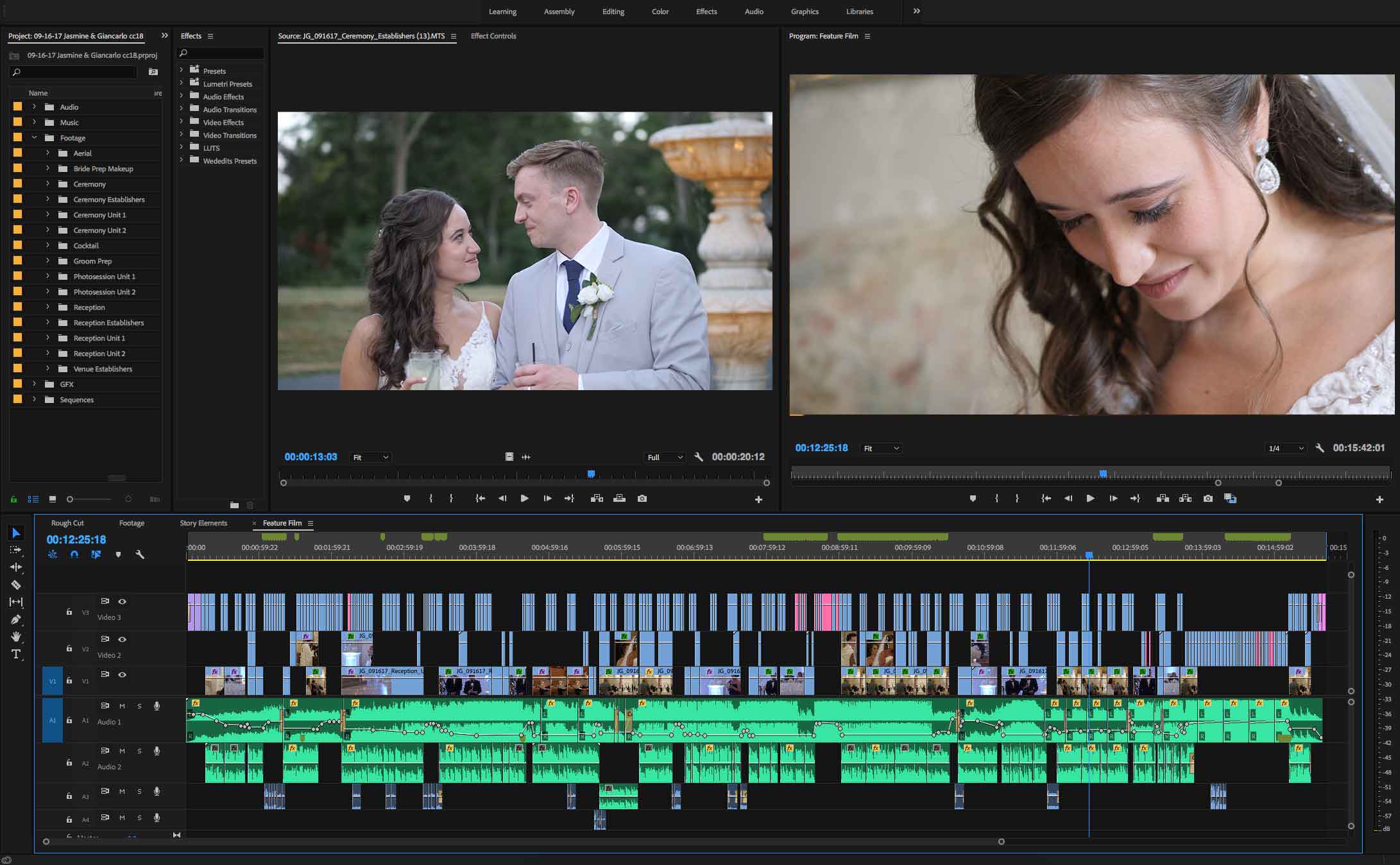Select the Hand tool
1400x865 pixels.
pos(16,637)
